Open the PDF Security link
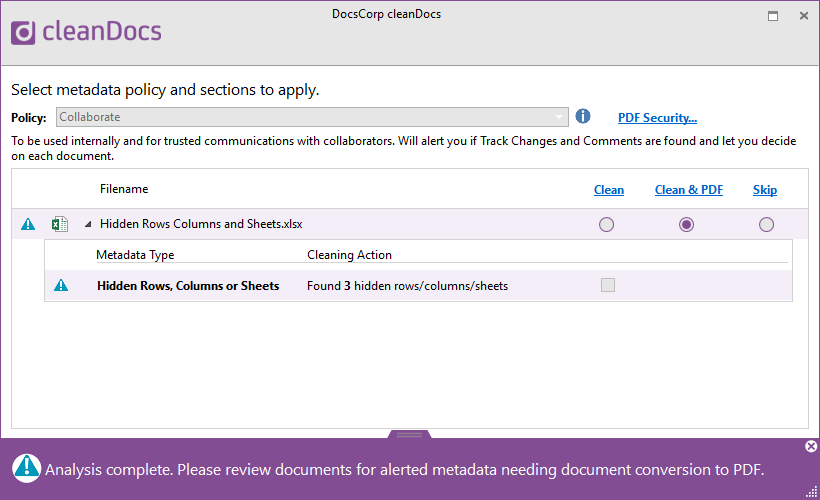 point(657,118)
